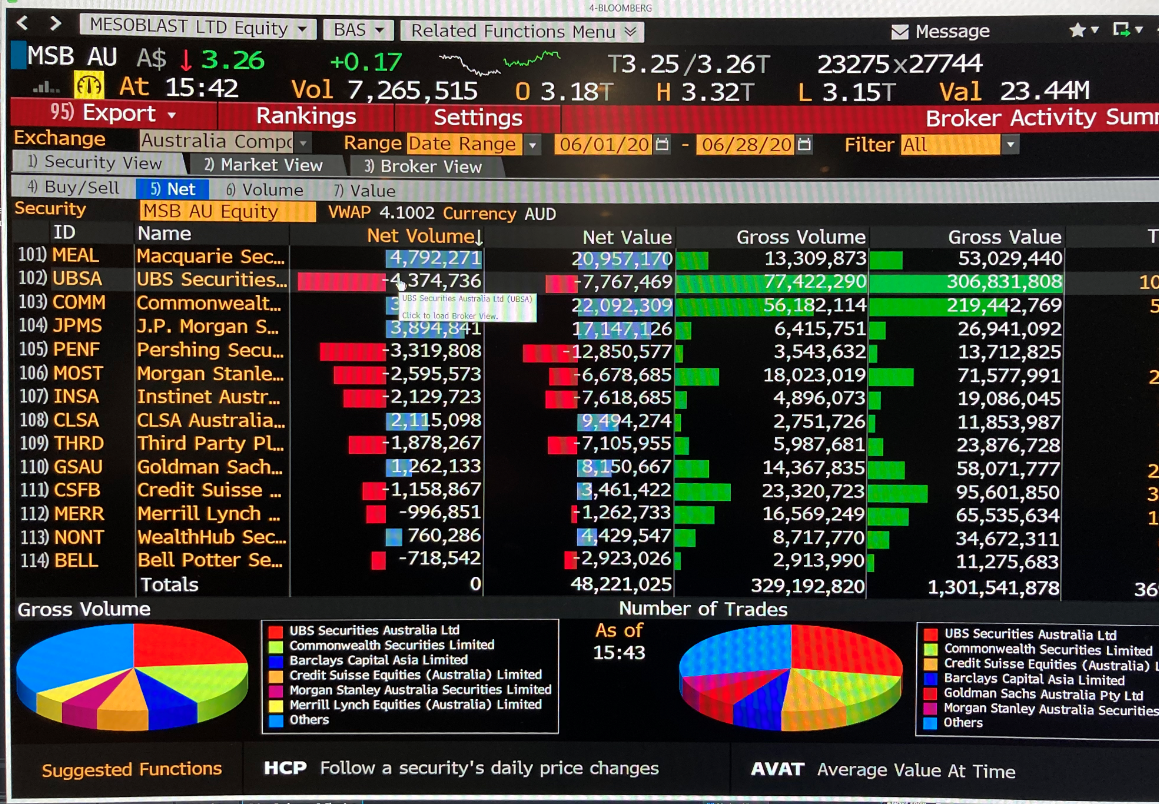Select the Net tab
Image resolution: width=1163 pixels, height=804 pixels.
(x=173, y=189)
